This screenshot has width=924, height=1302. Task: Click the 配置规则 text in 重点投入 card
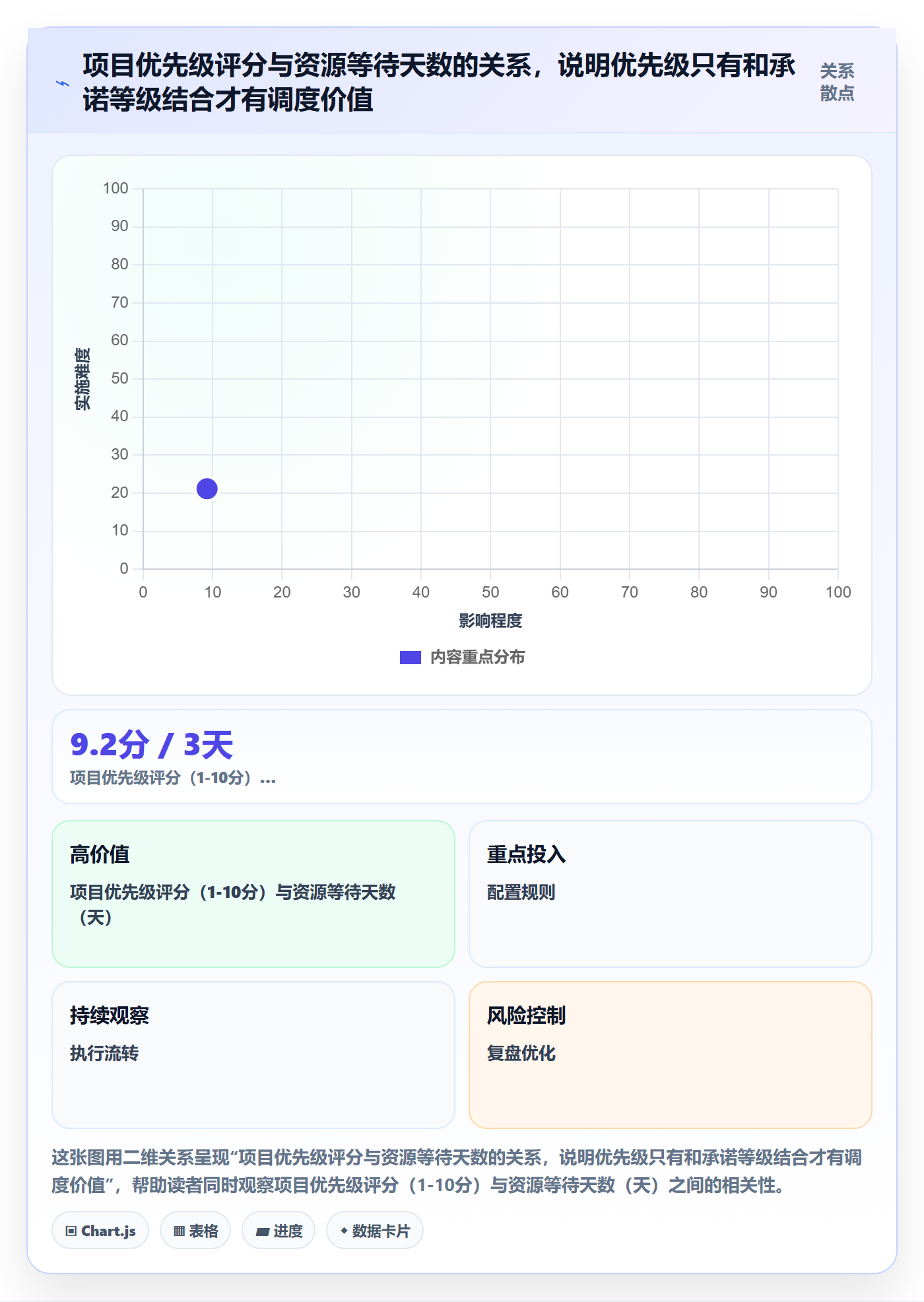point(521,893)
